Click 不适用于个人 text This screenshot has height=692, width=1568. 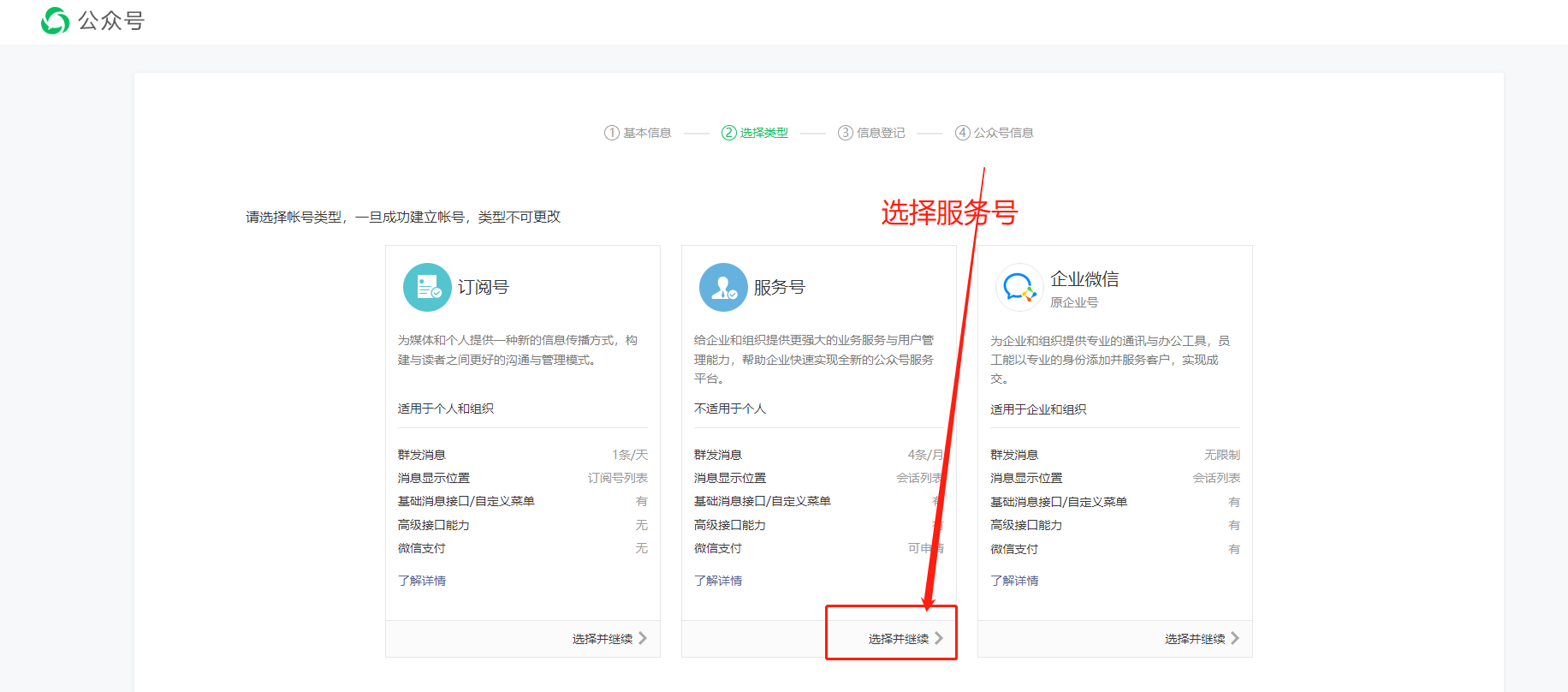click(x=730, y=409)
